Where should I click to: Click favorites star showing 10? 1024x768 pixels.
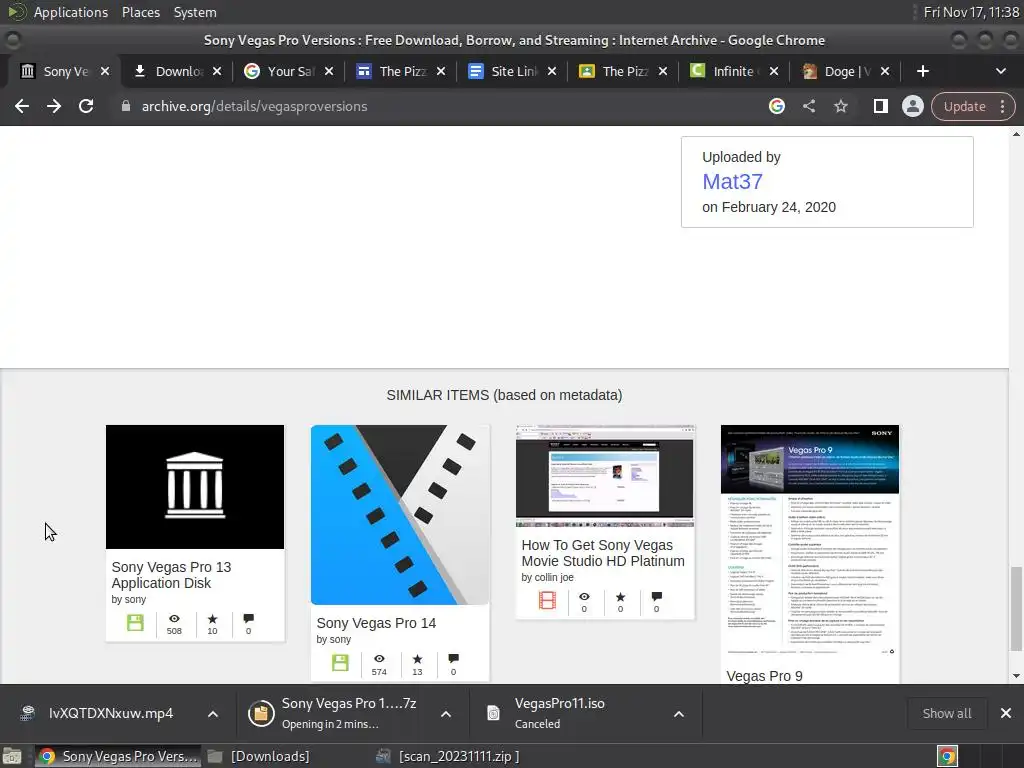[x=212, y=618]
